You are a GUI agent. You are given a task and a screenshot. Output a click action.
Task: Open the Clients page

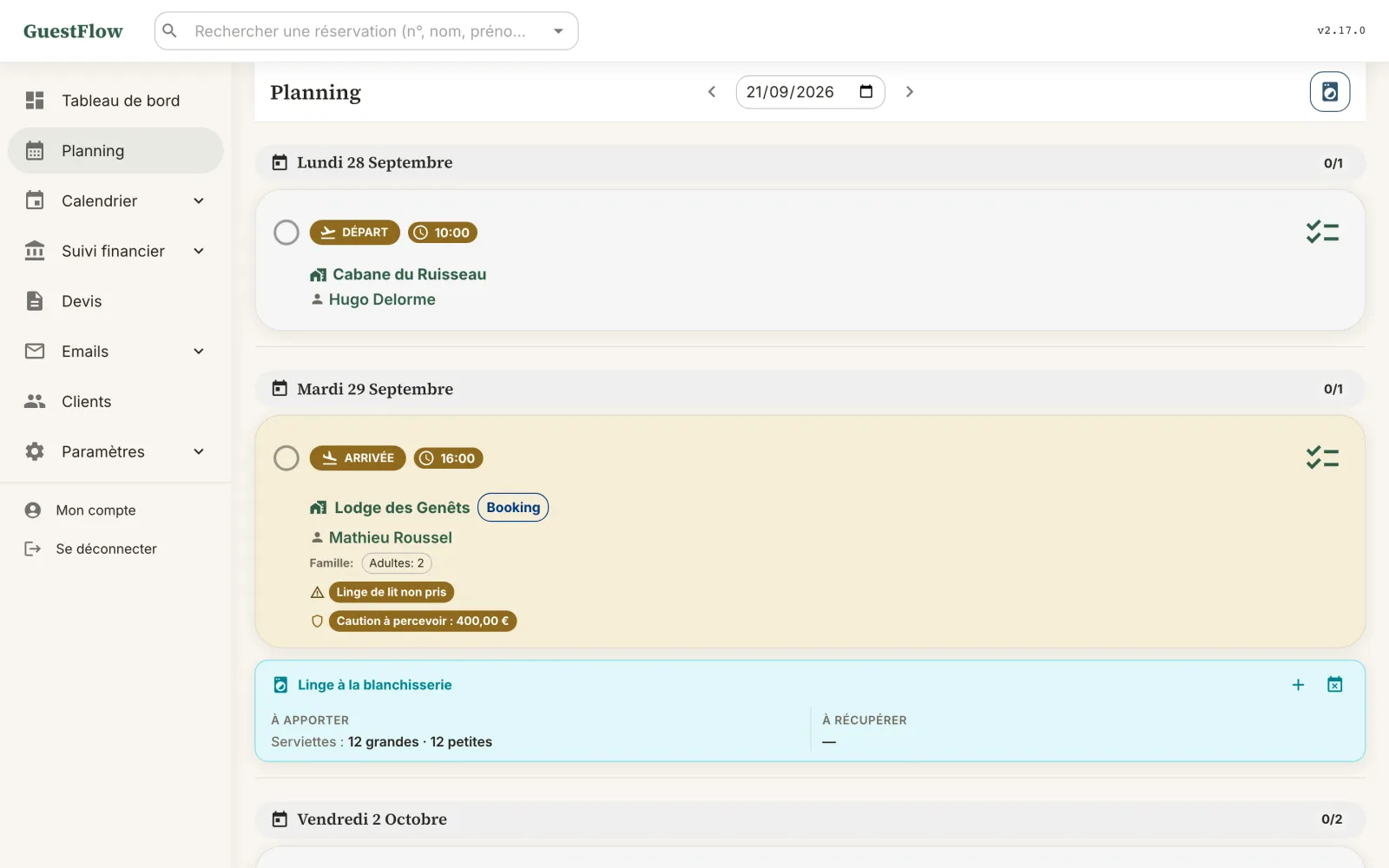(115, 402)
